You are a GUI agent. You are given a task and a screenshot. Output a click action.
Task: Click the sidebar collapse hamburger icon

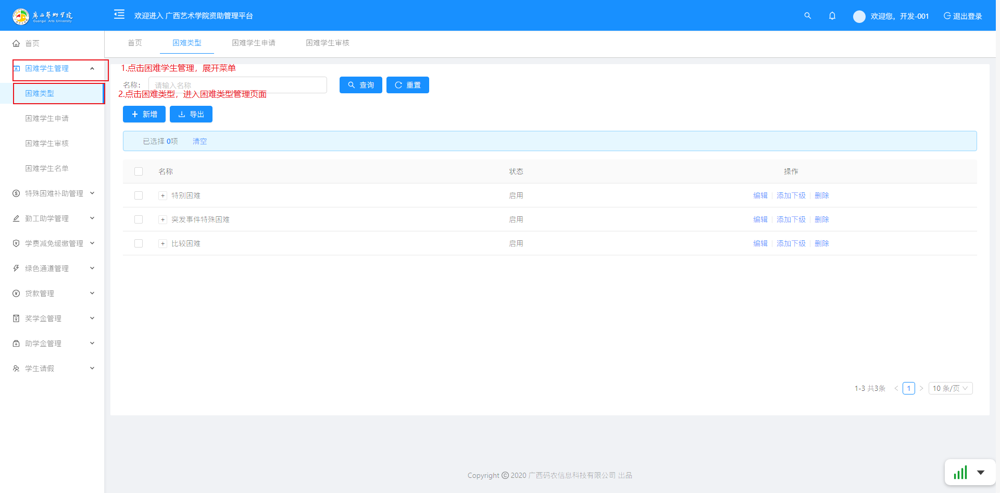(x=119, y=15)
